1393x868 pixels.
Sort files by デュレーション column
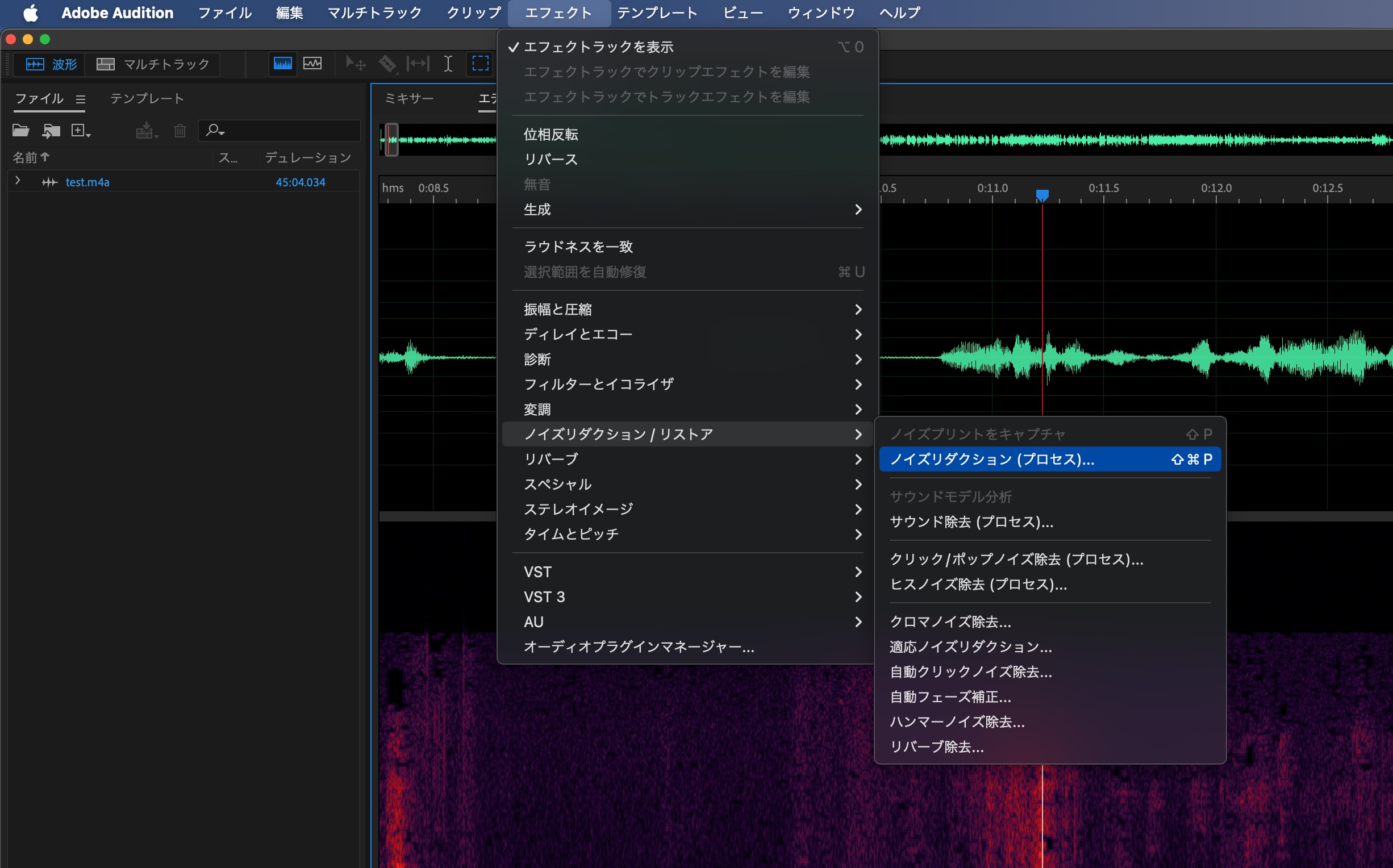pyautogui.click(x=308, y=157)
